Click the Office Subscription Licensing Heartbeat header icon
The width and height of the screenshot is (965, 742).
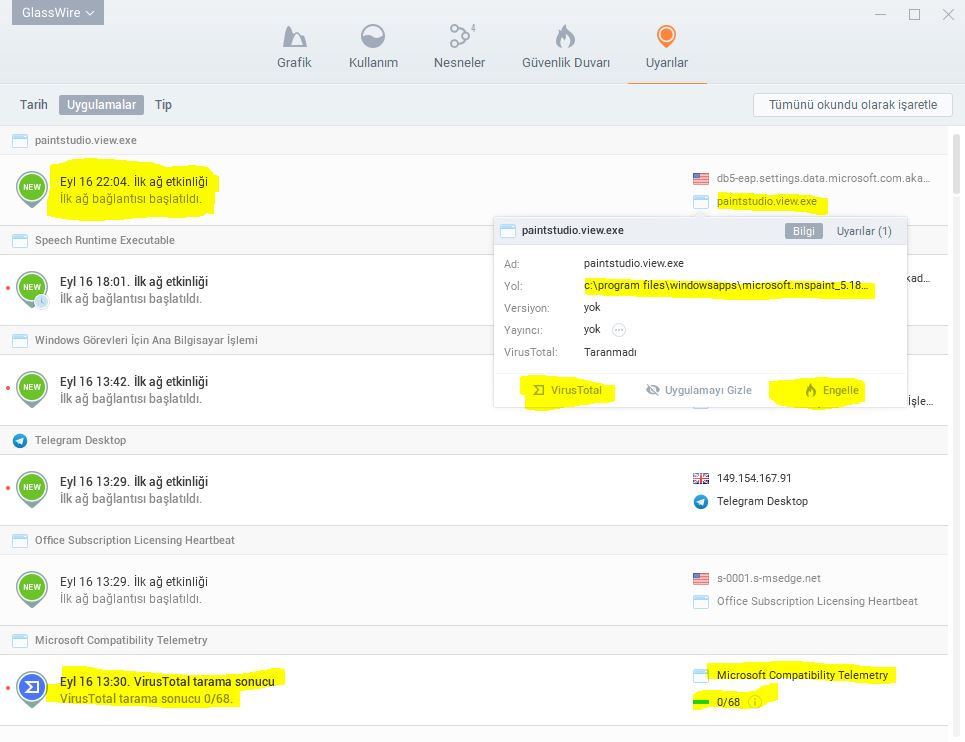(x=20, y=541)
